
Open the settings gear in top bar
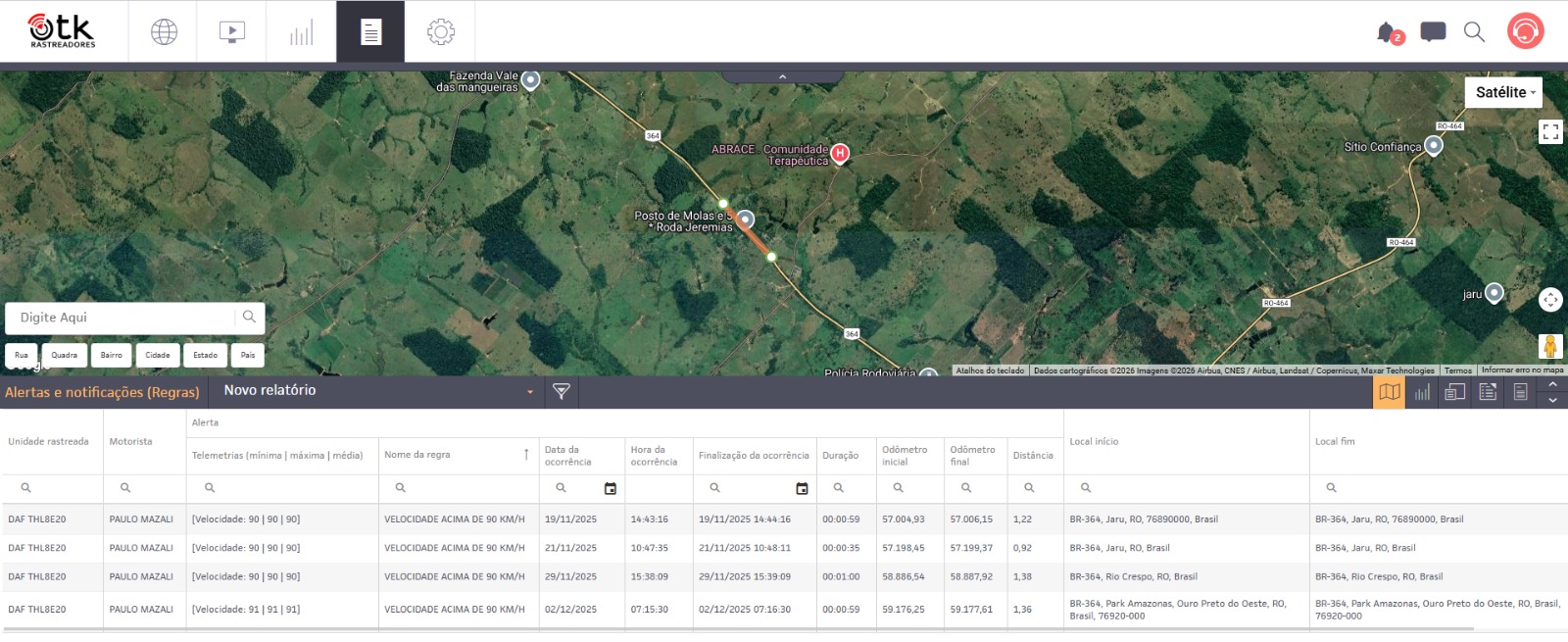point(440,32)
